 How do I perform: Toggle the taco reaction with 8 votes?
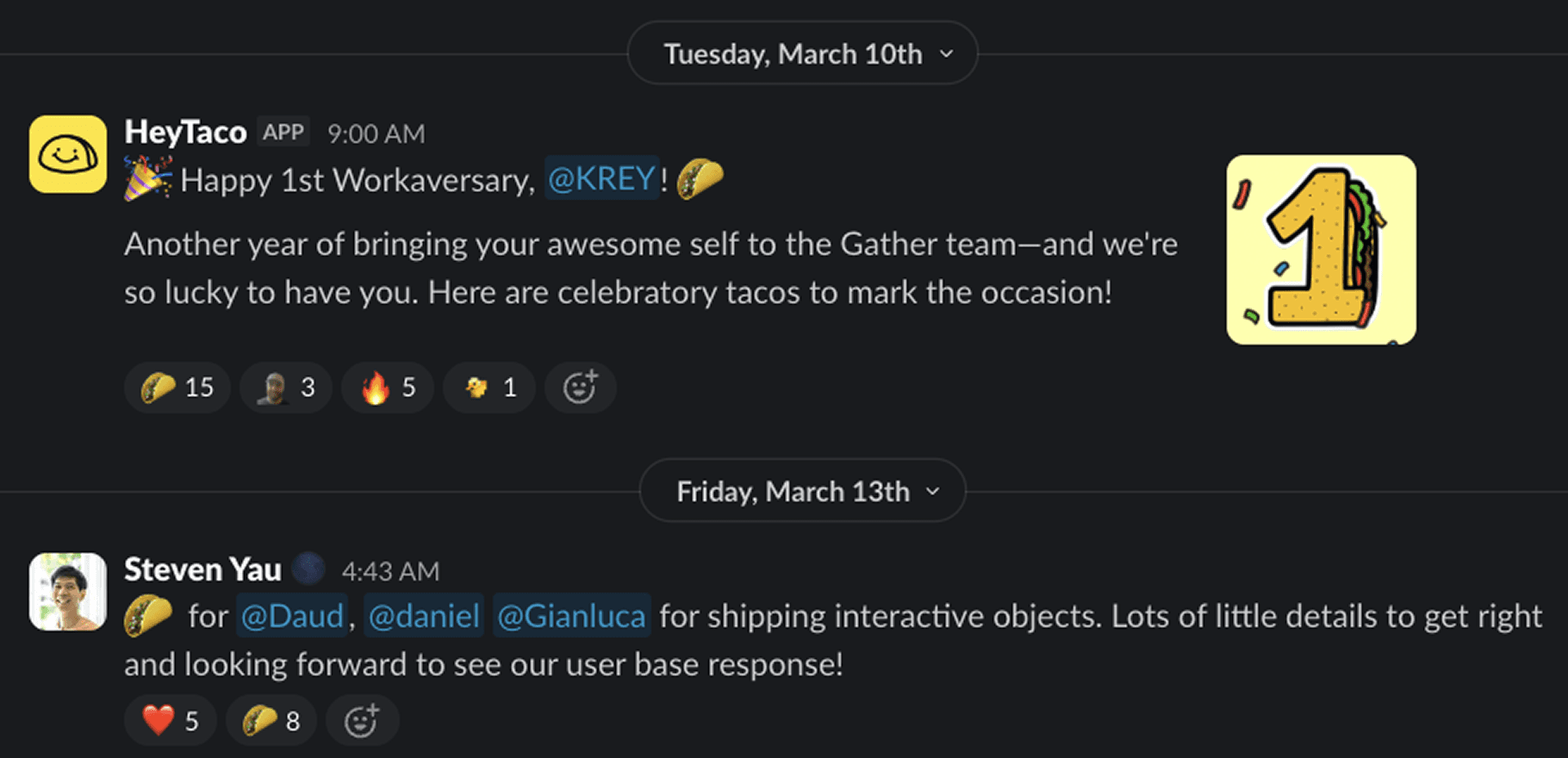point(271,720)
